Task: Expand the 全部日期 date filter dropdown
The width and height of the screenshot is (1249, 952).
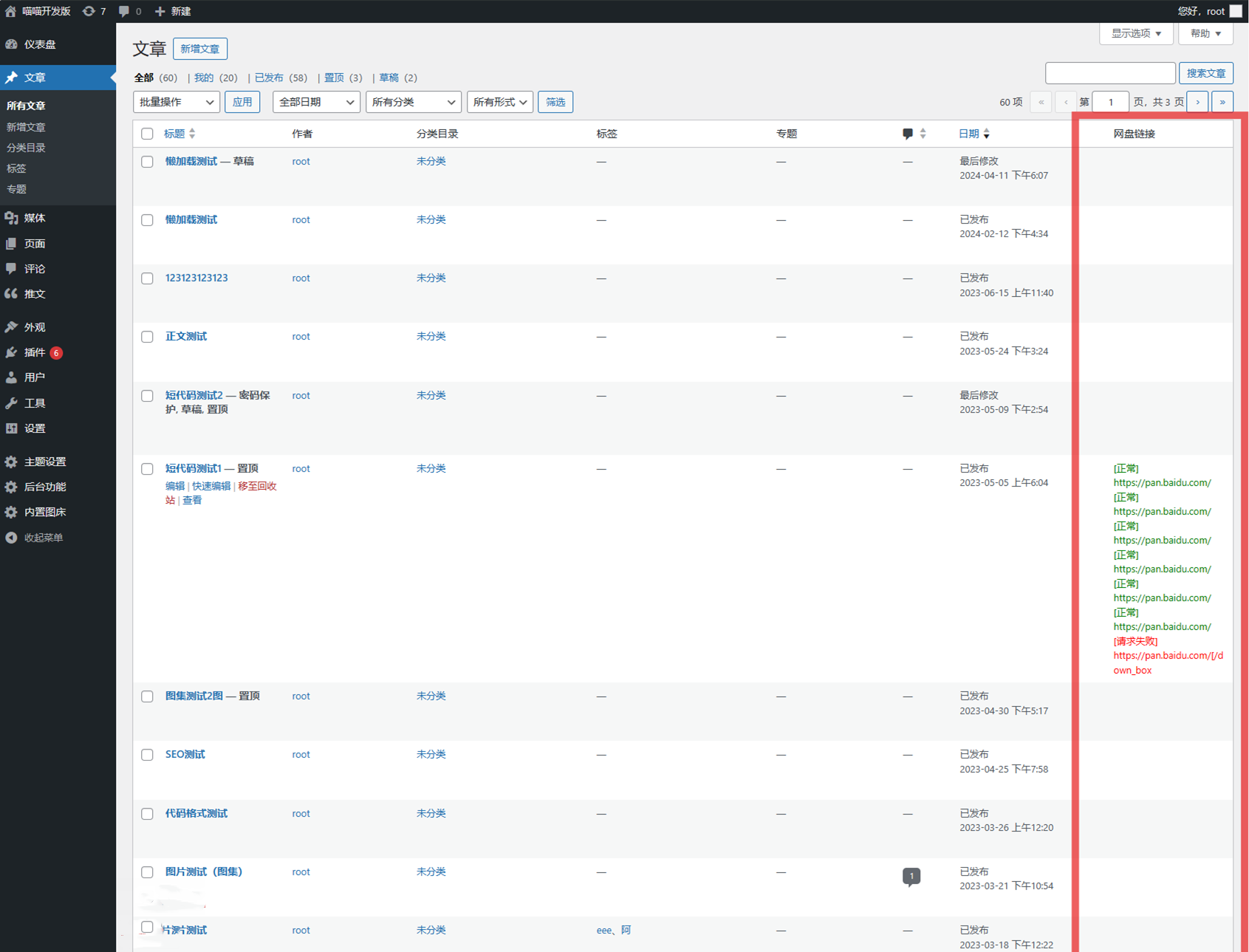Action: (315, 102)
